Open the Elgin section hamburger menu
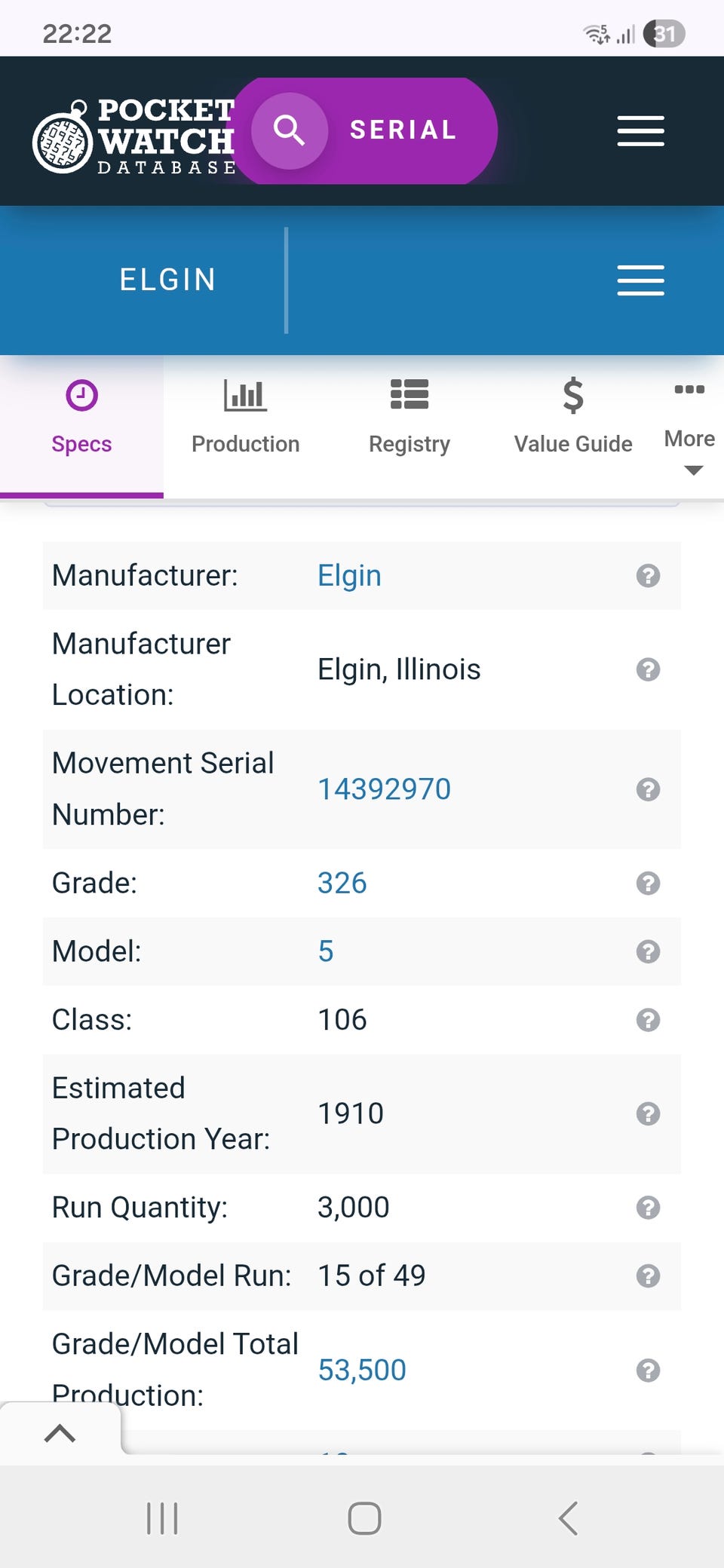Image resolution: width=724 pixels, height=1568 pixels. click(x=640, y=280)
